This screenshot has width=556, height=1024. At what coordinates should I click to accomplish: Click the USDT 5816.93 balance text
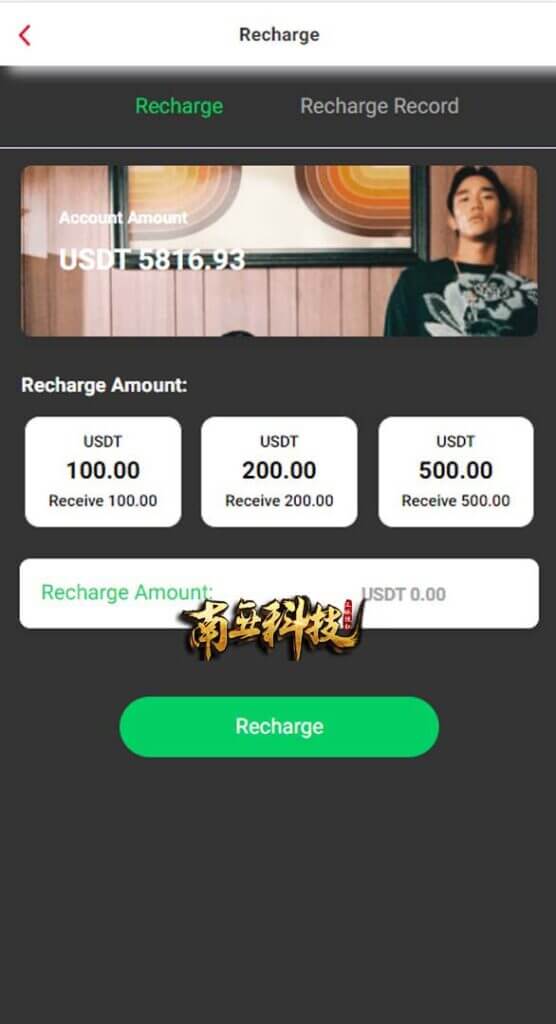tap(152, 259)
